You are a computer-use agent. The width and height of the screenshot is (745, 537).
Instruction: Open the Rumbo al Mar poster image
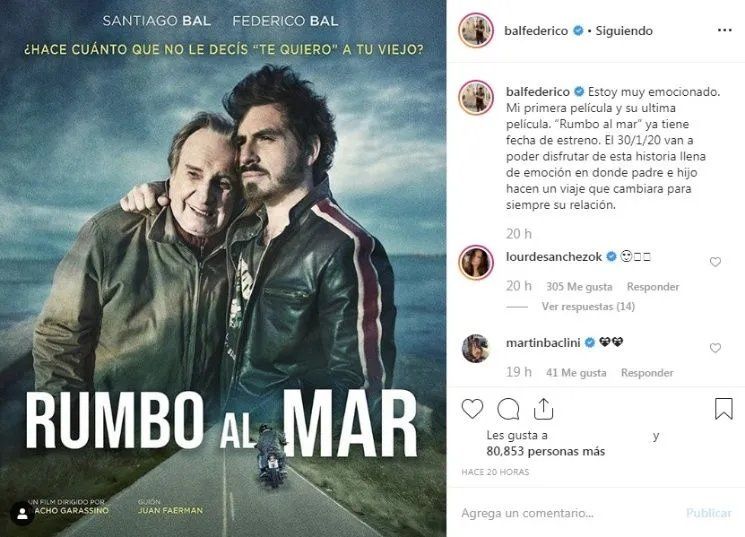223,268
